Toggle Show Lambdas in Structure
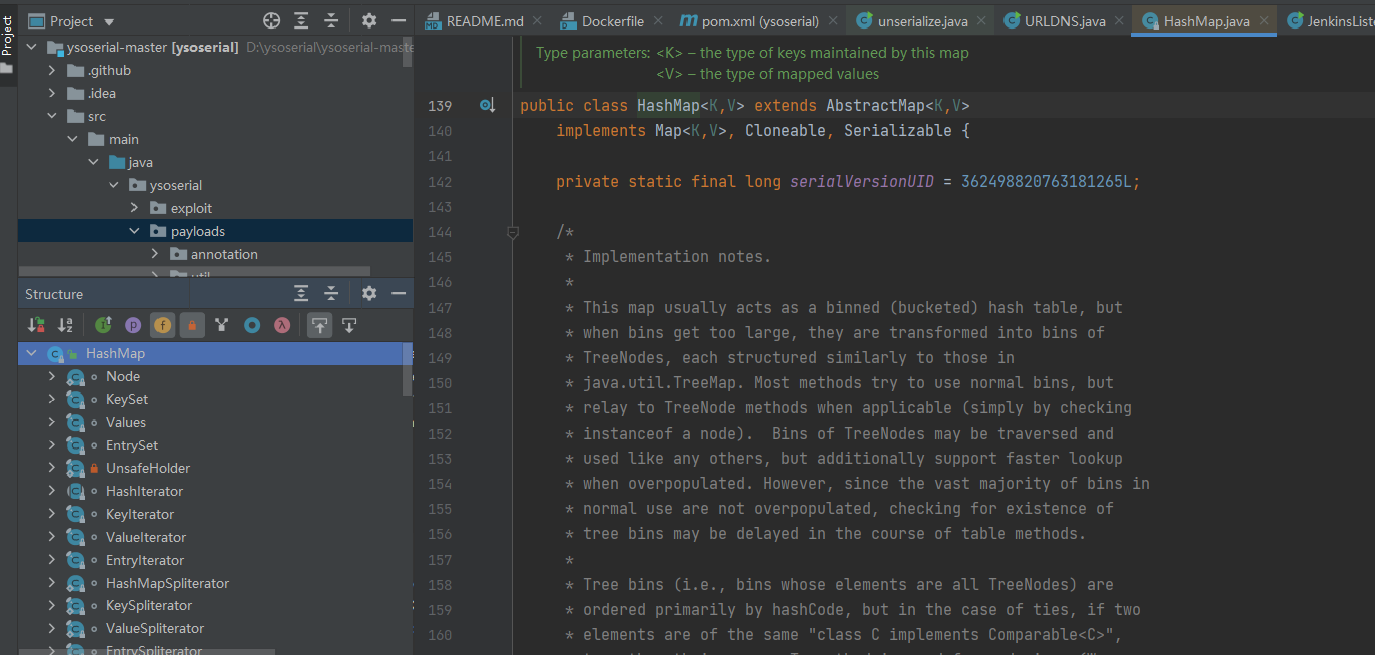This screenshot has height=655, width=1375. [x=282, y=324]
